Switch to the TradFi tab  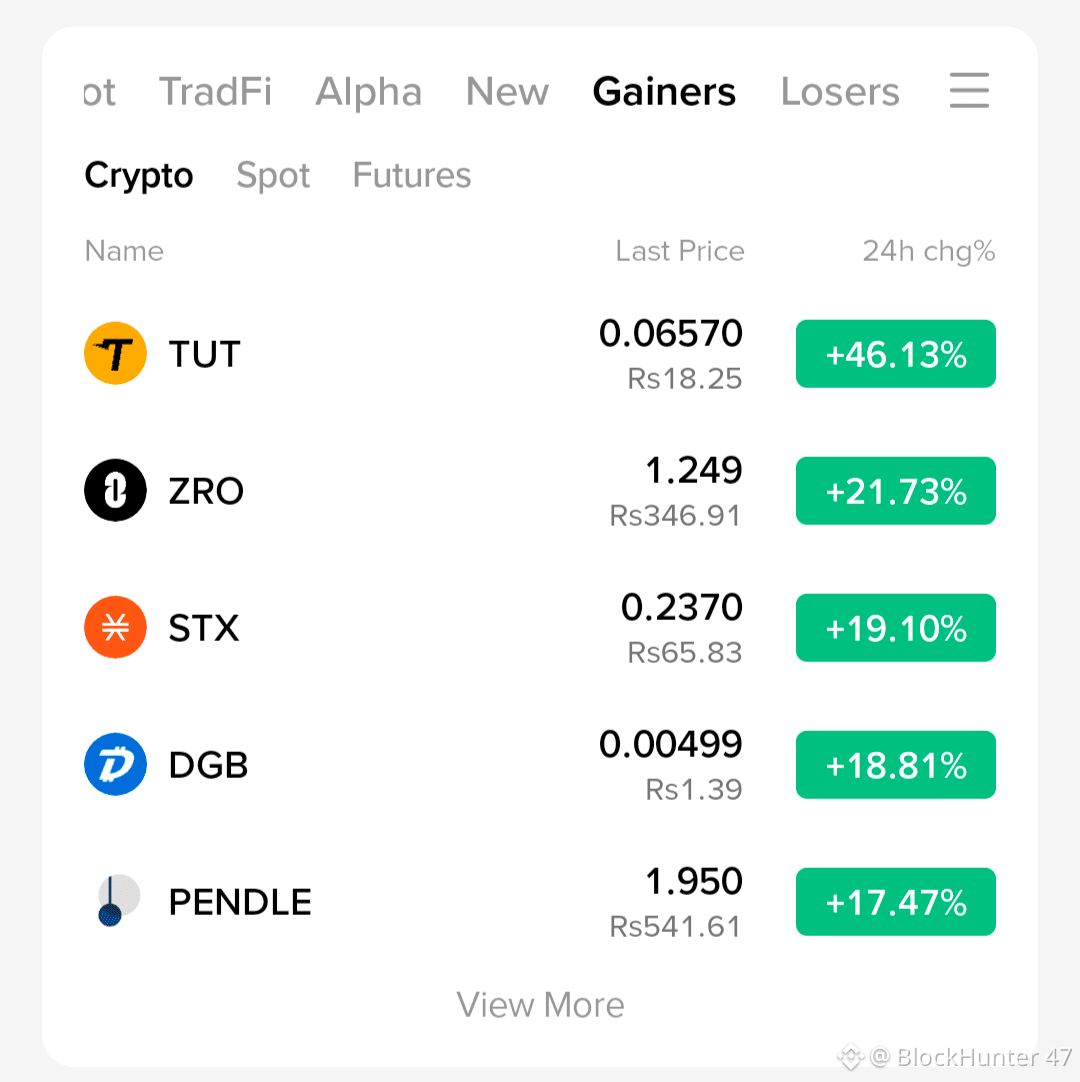pyautogui.click(x=215, y=92)
